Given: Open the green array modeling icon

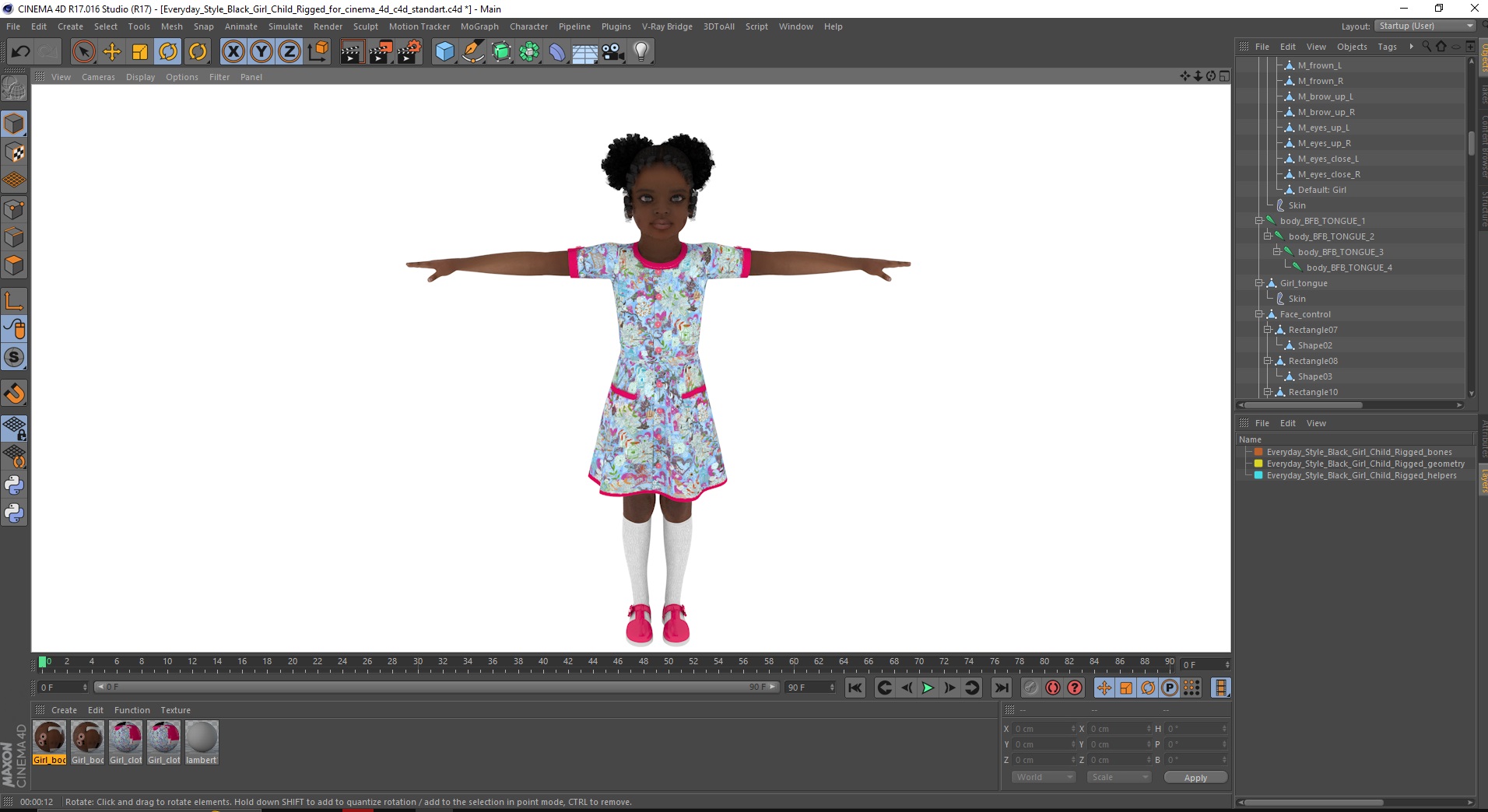Looking at the screenshot, I should point(530,52).
